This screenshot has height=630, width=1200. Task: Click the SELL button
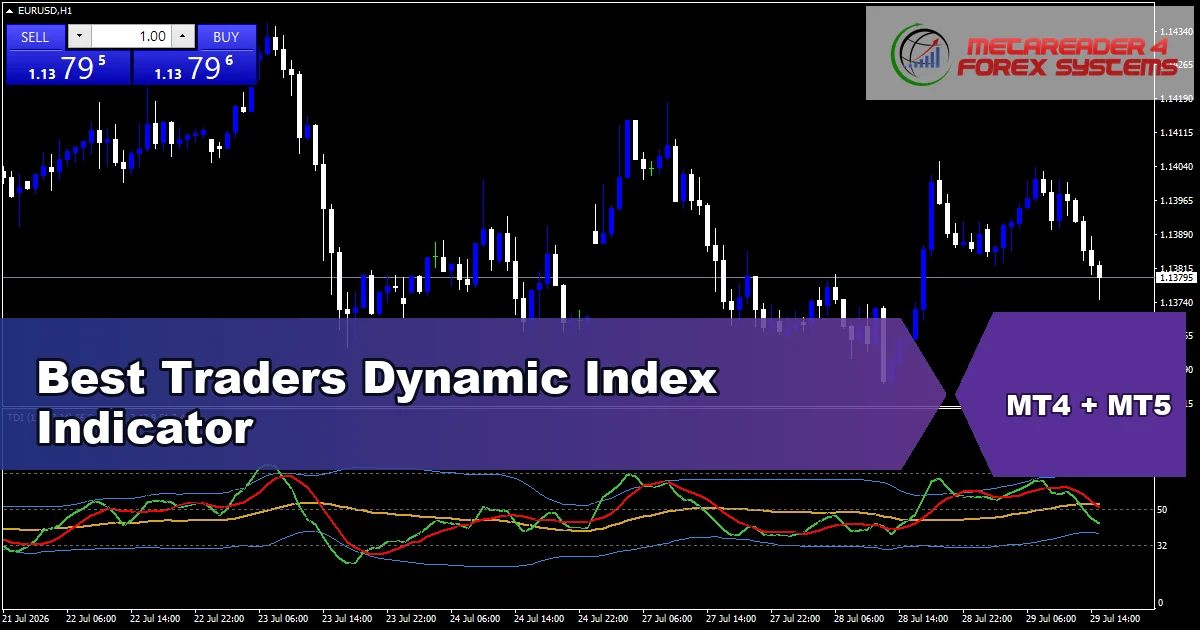35,37
